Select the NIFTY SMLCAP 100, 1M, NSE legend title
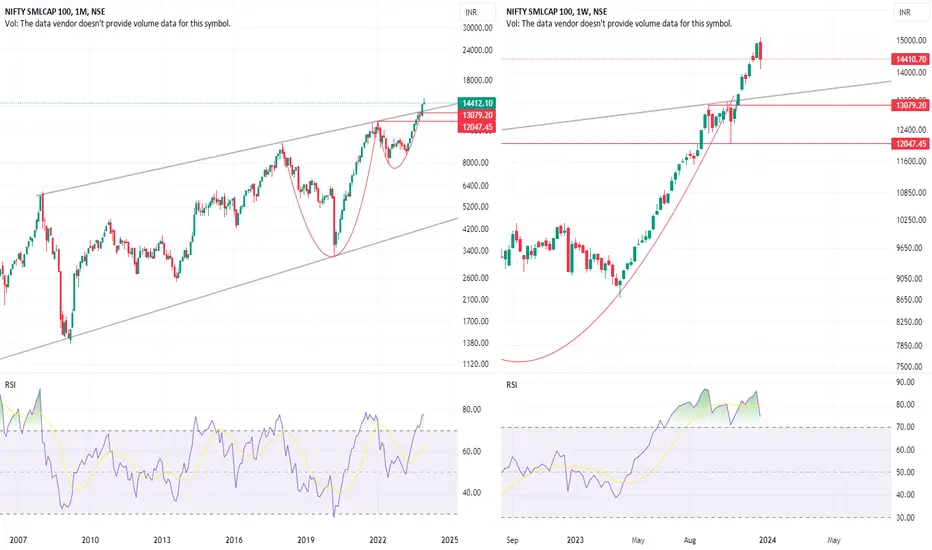The height and width of the screenshot is (550, 932). pos(55,11)
